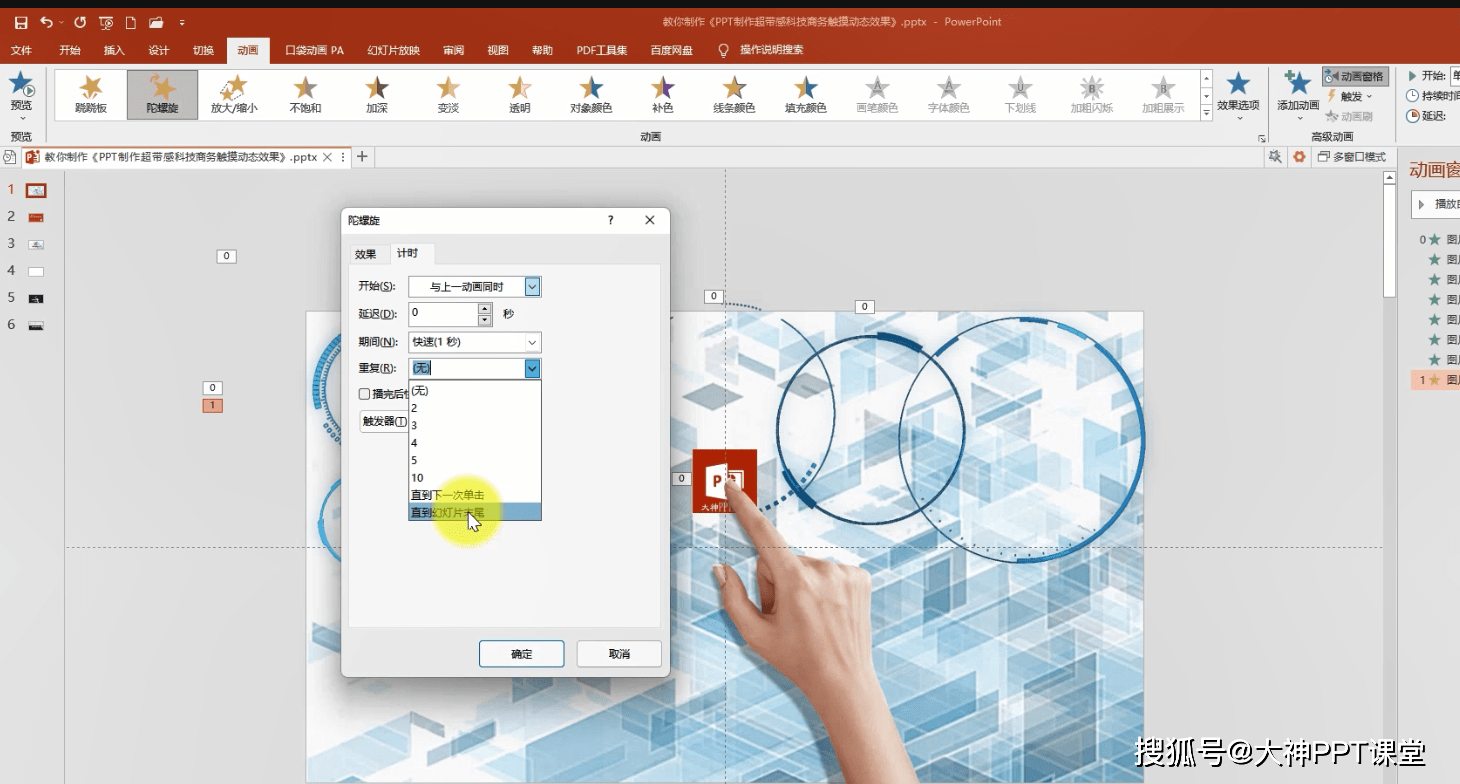Open the 触发 trigger dropdown in ribbon
The width and height of the screenshot is (1460, 784).
pyautogui.click(x=1350, y=97)
